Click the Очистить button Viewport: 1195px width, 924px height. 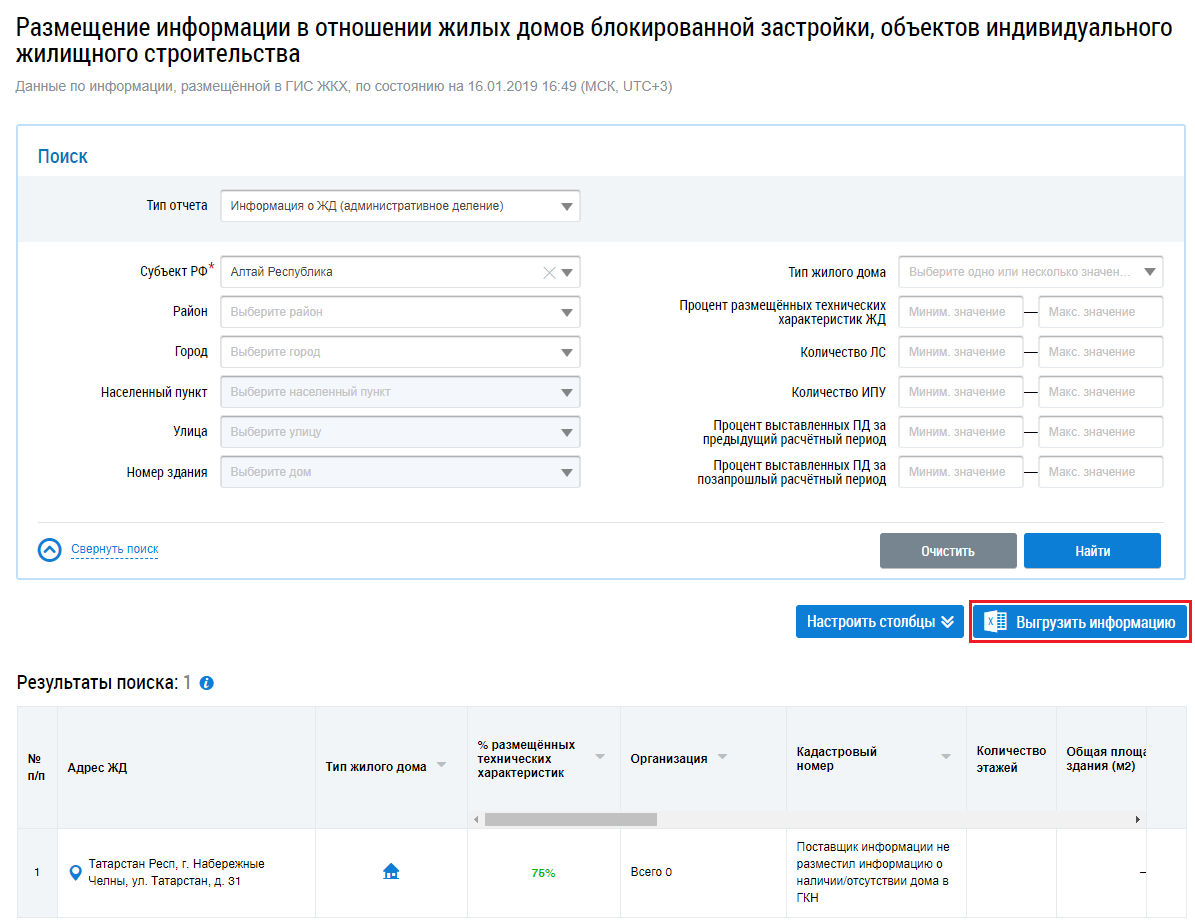click(x=947, y=551)
